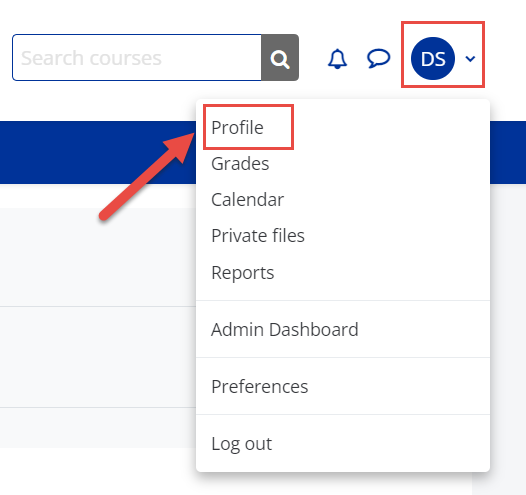The height and width of the screenshot is (495, 526).
Task: Click the blue banner strip right of menu
Action: (x=508, y=153)
